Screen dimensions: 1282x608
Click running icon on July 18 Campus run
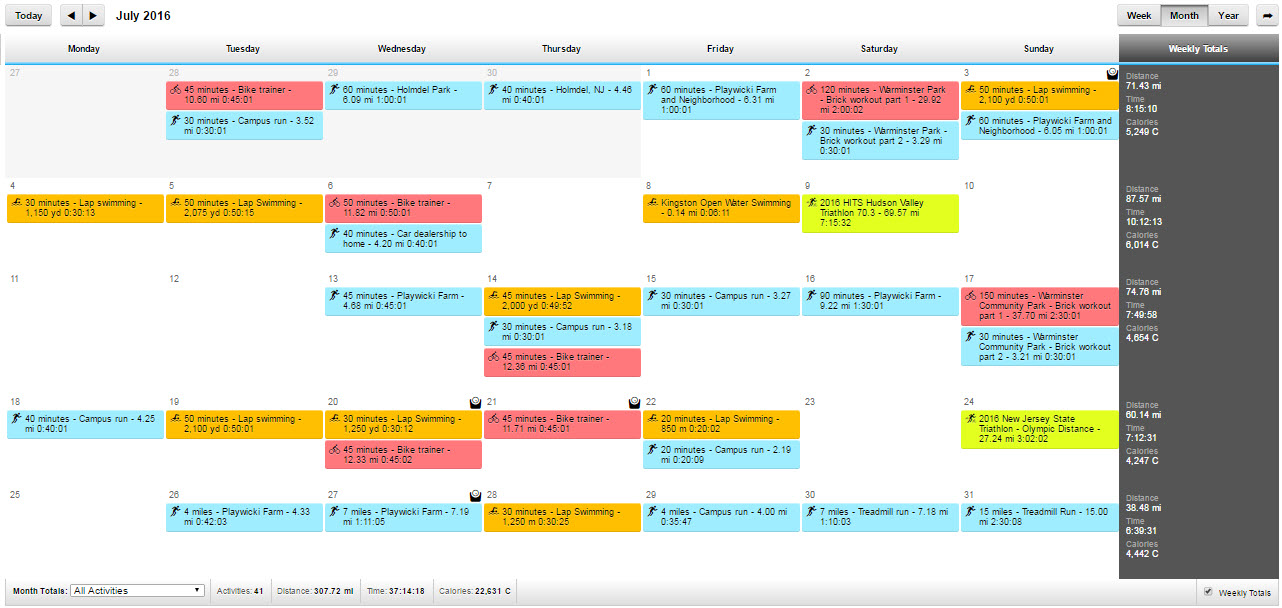[17, 418]
